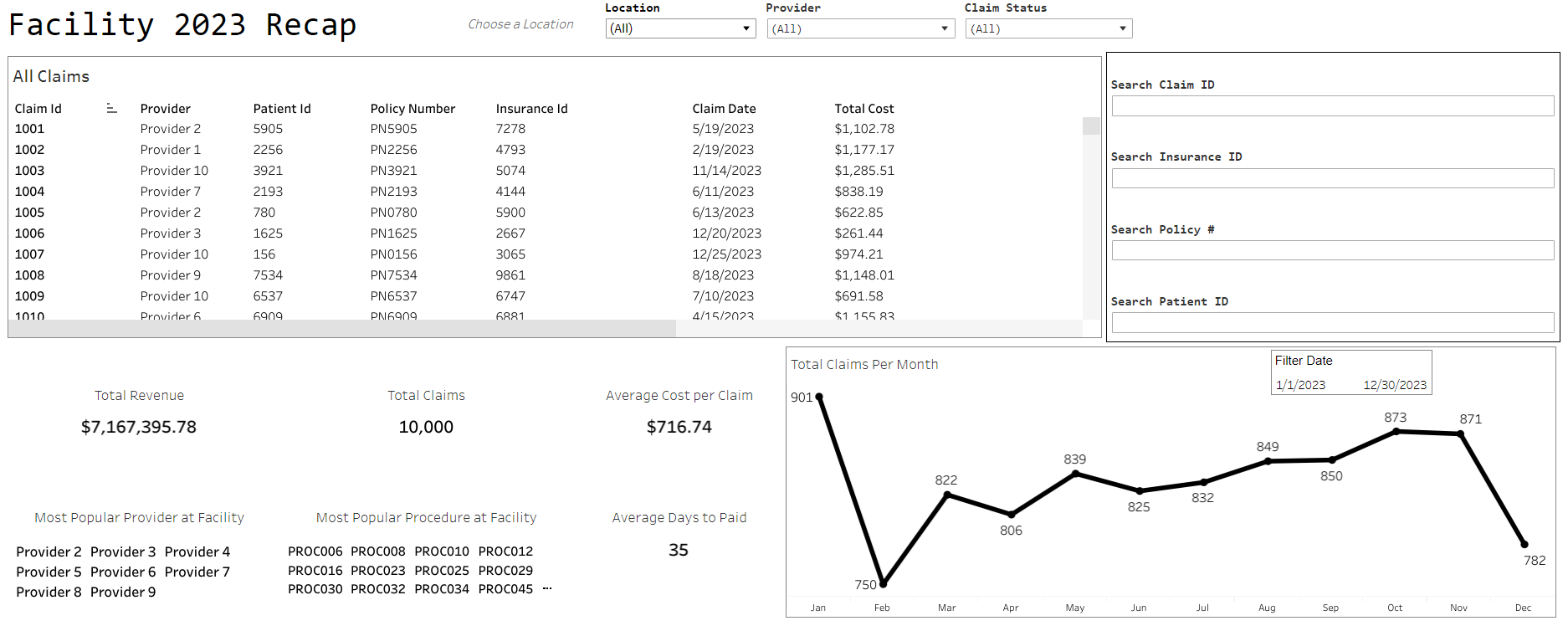Expand the Provider filter dropdown
The image size is (1568, 631).
[860, 28]
